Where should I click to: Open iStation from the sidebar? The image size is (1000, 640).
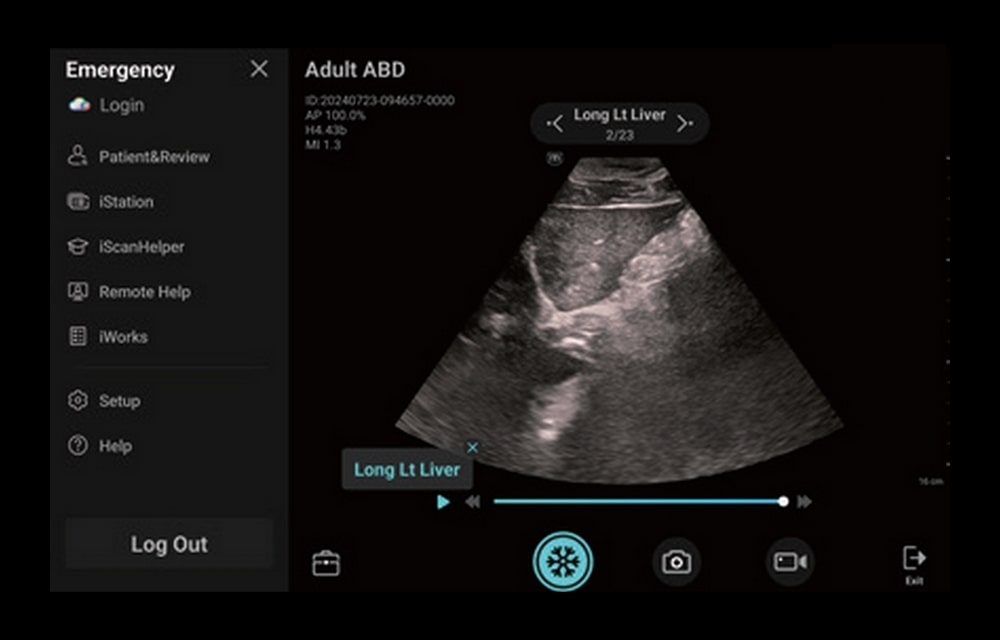[x=112, y=202]
